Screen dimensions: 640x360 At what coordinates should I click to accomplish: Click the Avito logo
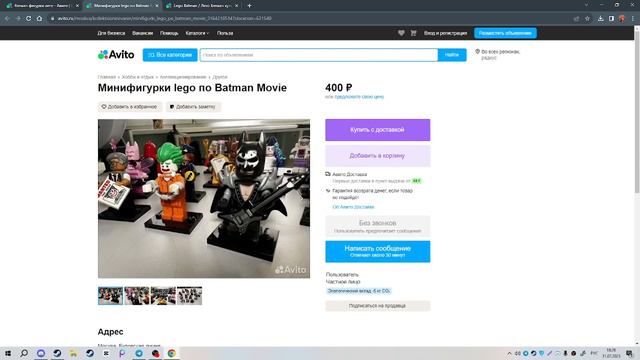pyautogui.click(x=116, y=55)
